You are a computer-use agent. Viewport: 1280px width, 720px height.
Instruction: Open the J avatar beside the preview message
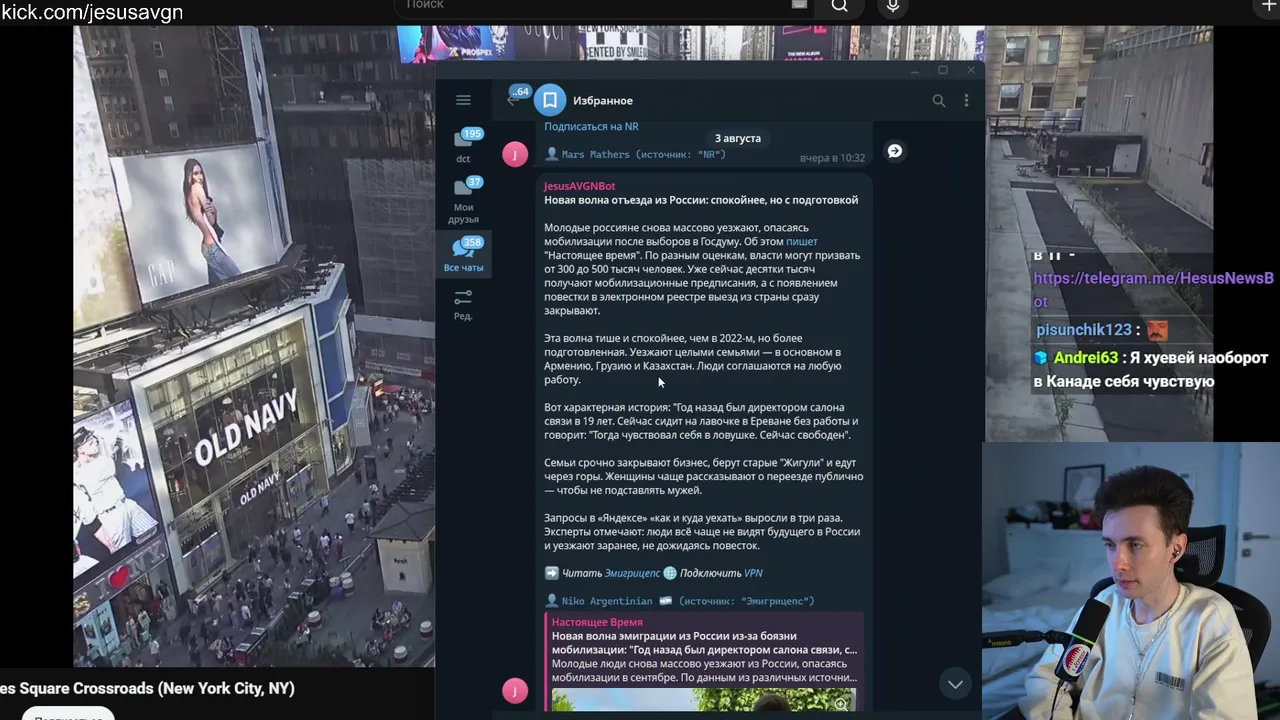coord(515,690)
